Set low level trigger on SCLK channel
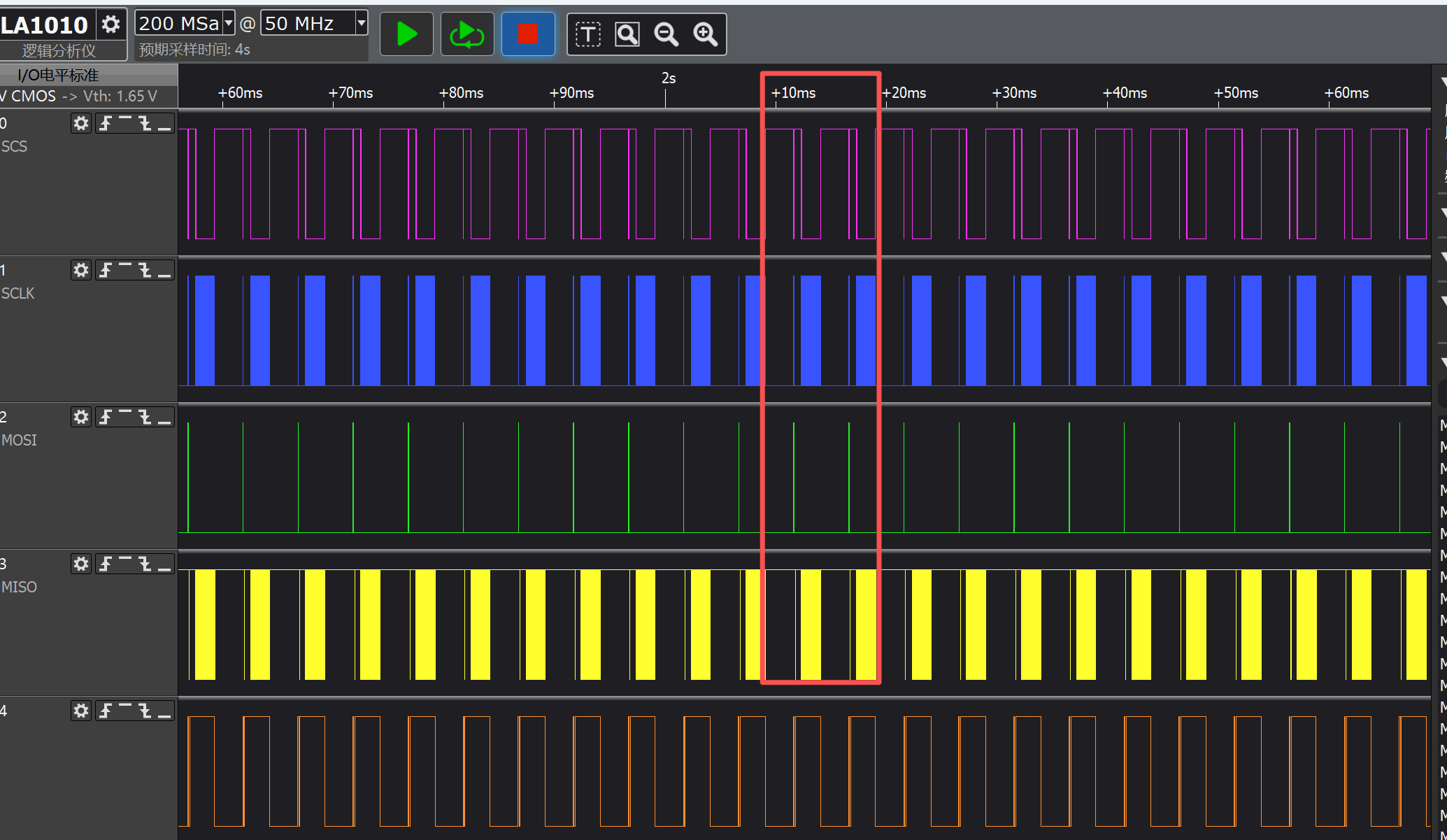Screen dimensions: 1447x840 [164, 271]
